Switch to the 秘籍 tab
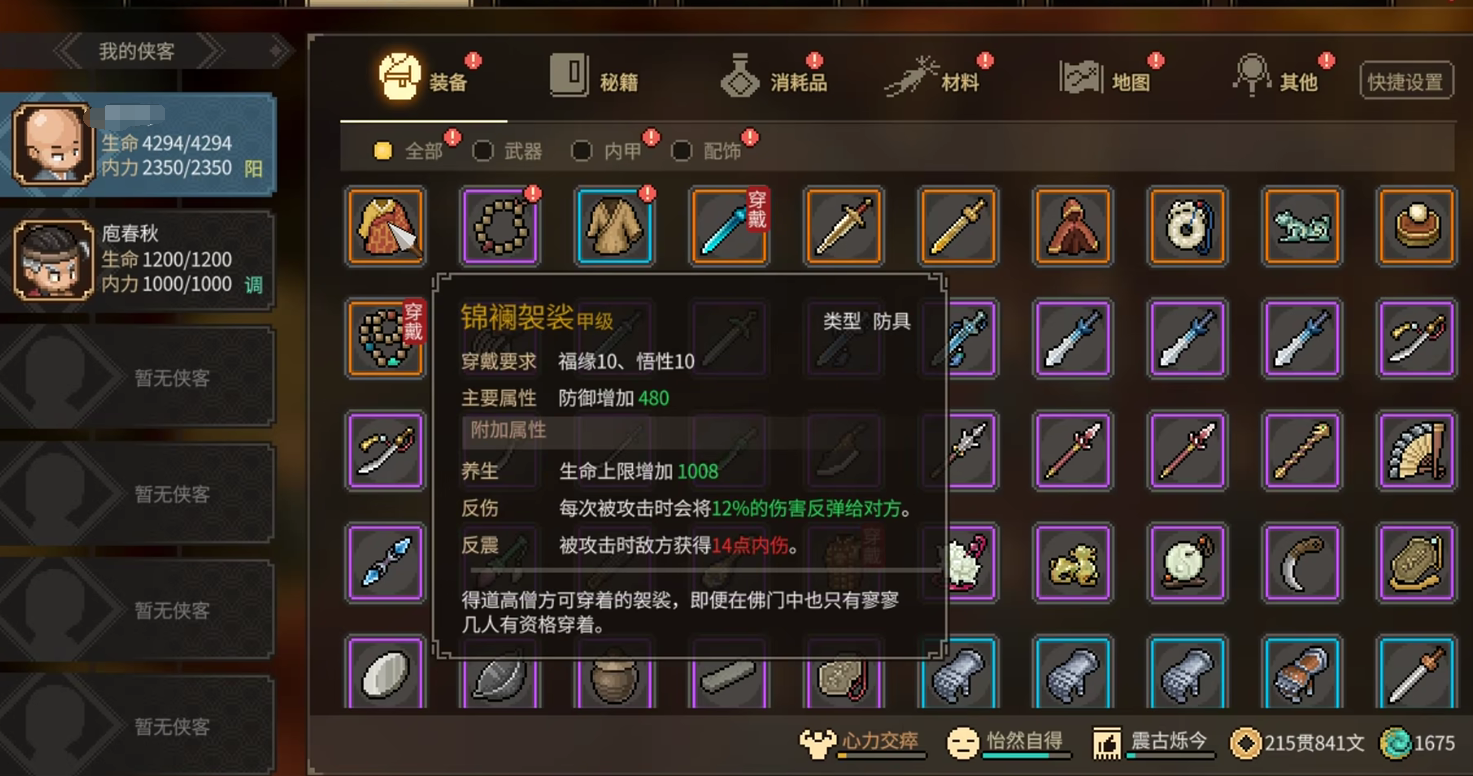 [594, 78]
